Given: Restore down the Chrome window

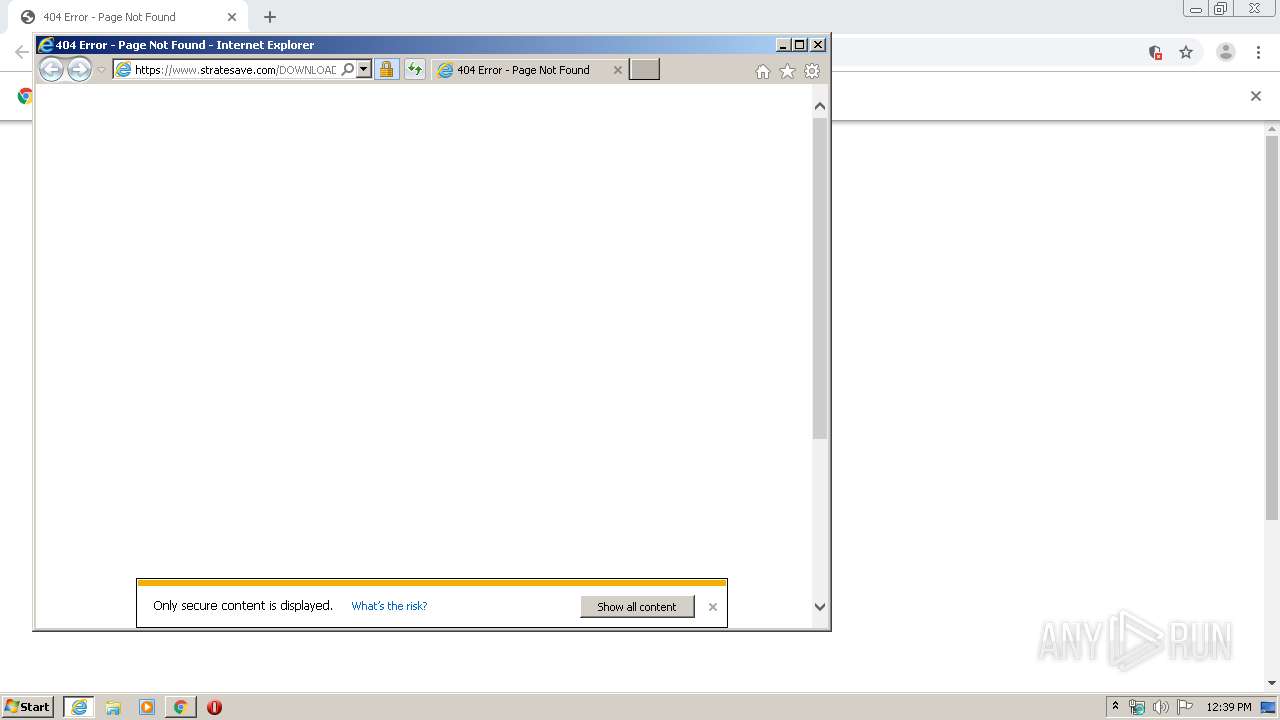Looking at the screenshot, I should pyautogui.click(x=1221, y=9).
